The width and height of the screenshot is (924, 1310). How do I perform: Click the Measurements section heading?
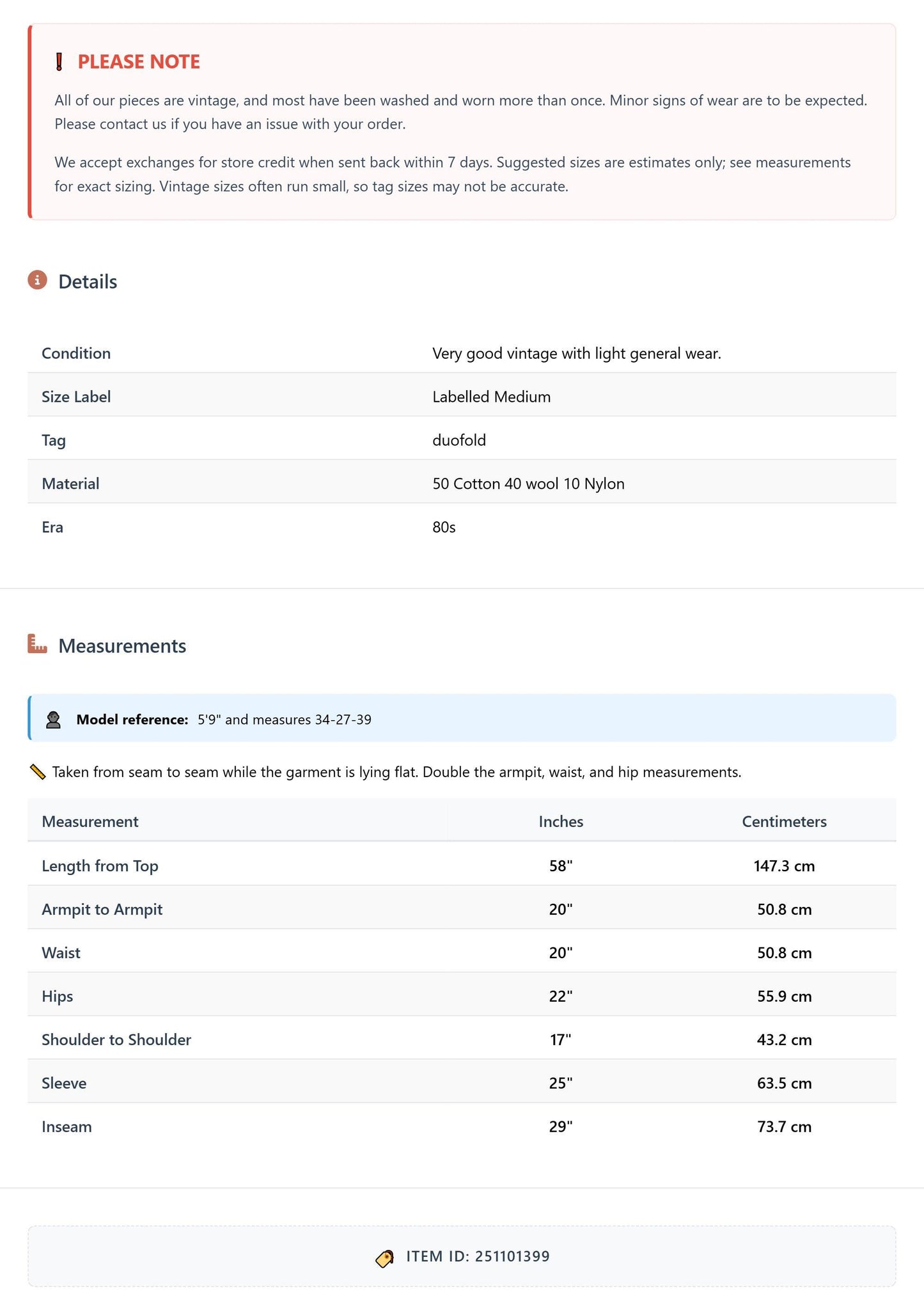122,646
